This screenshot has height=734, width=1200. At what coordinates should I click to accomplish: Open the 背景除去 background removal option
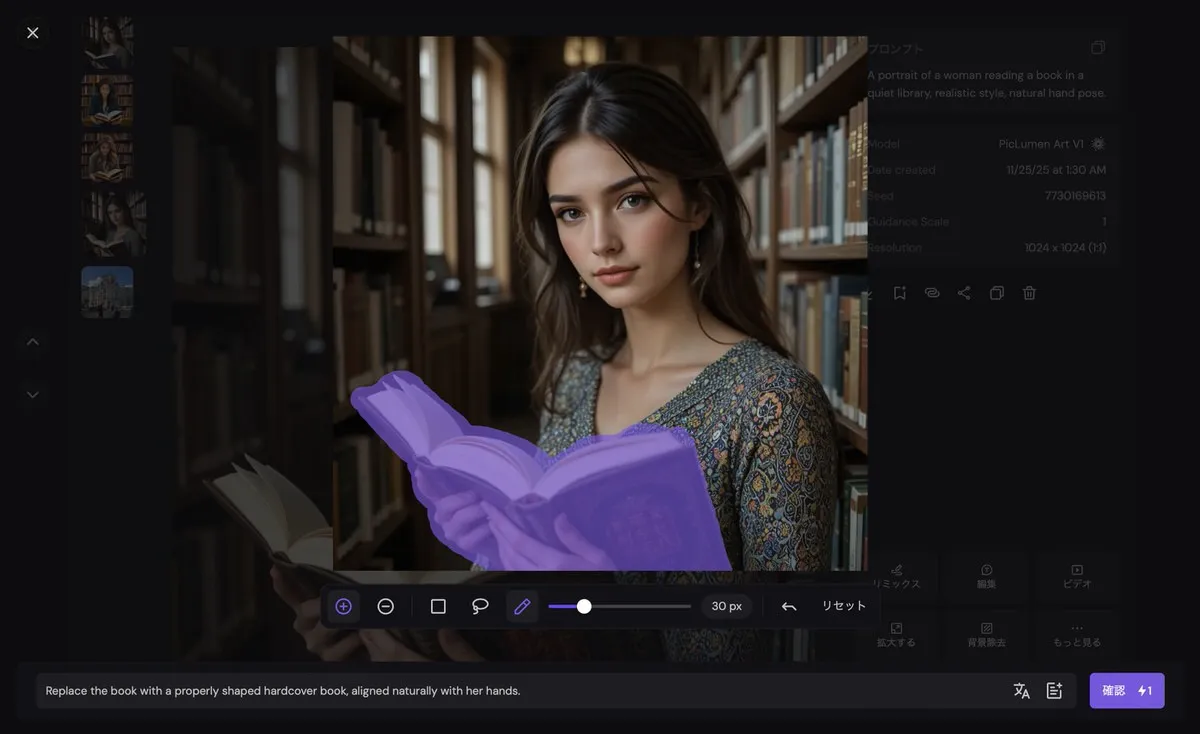(987, 634)
